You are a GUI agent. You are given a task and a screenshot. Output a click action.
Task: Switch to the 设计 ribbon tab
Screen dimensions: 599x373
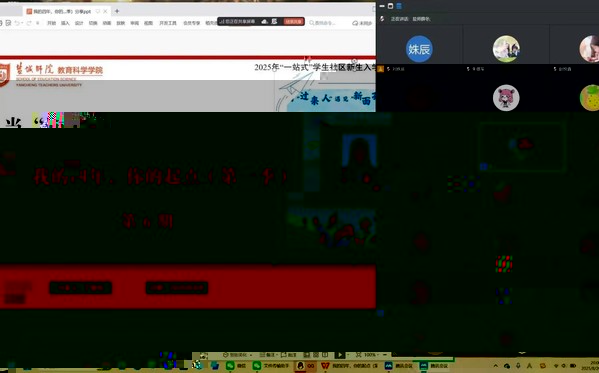click(79, 23)
